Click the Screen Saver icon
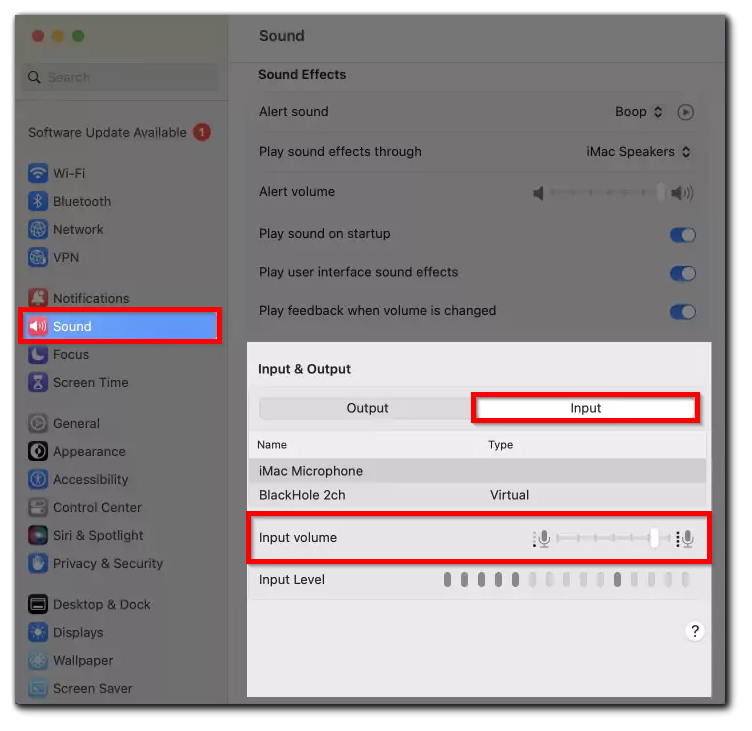The height and width of the screenshot is (731, 752). [x=38, y=688]
